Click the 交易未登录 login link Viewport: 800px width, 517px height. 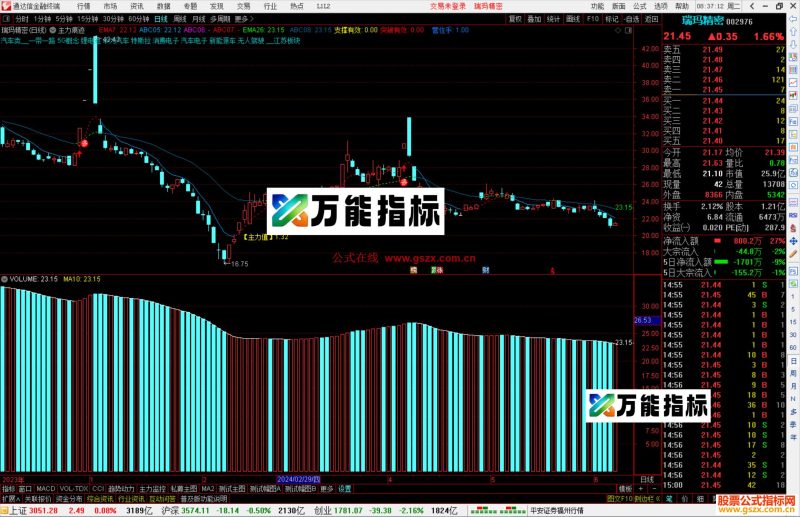447,6
